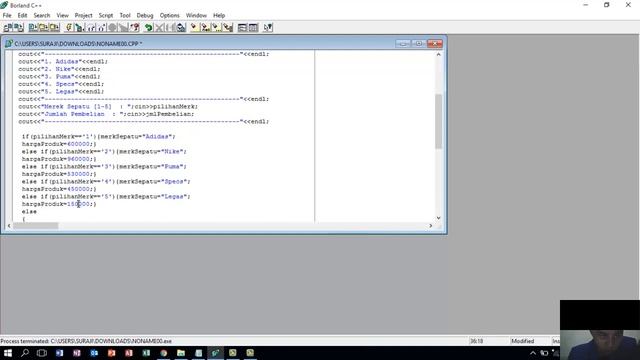The height and width of the screenshot is (360, 640).
Task: Click the yellow lightning bolt toolbar icon
Action: [69, 27]
